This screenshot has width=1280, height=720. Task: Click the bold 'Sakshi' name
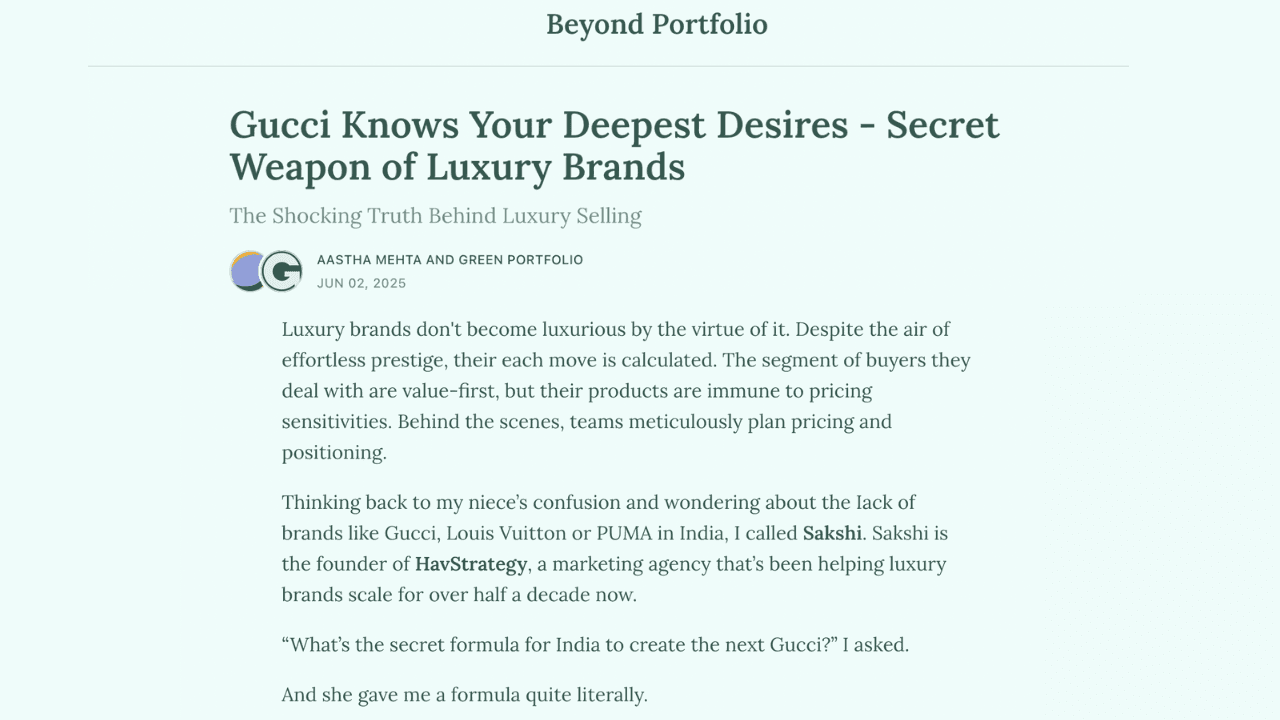(x=832, y=533)
